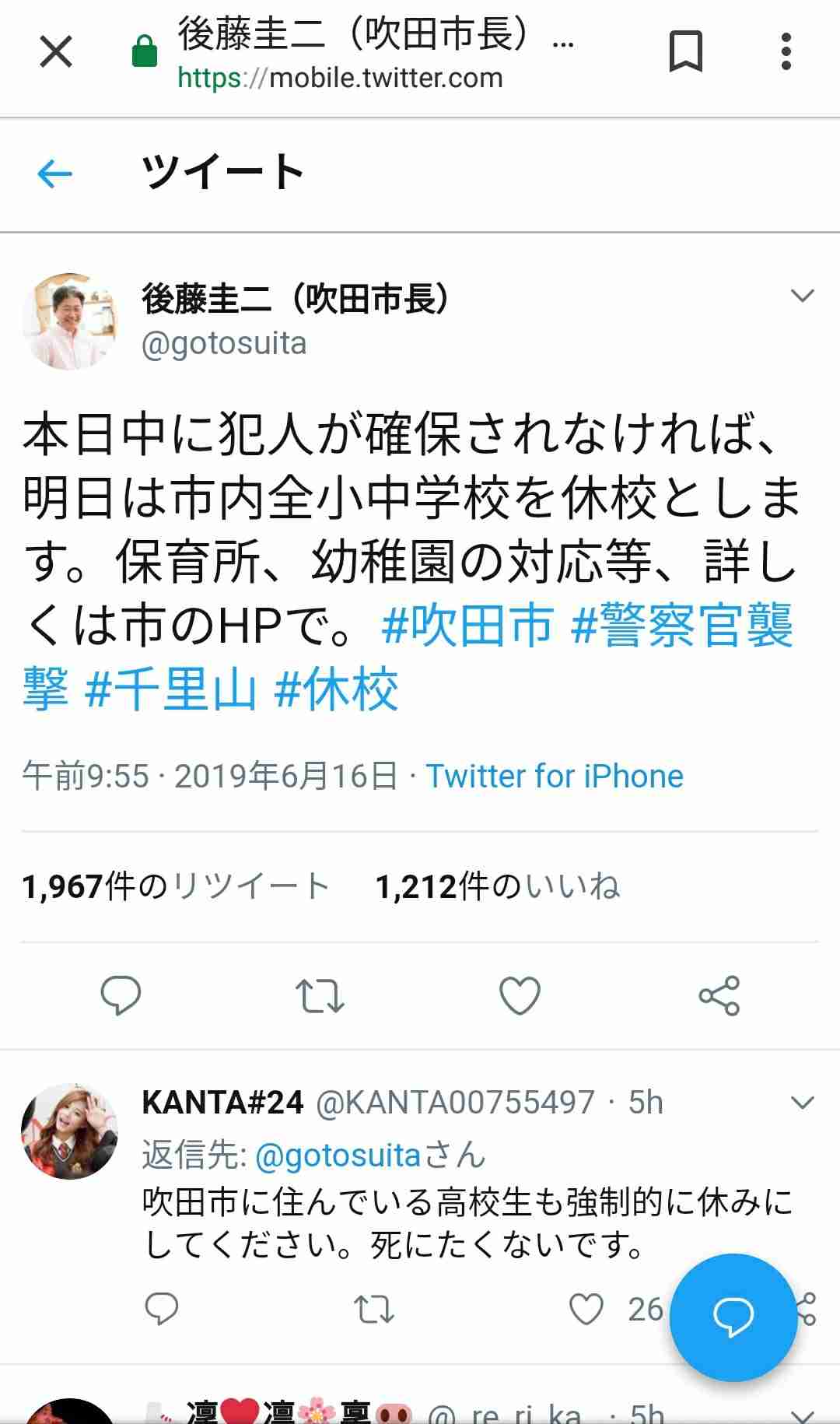Share the main tweet via share icon
The width and height of the screenshot is (840, 1424).
(x=719, y=995)
